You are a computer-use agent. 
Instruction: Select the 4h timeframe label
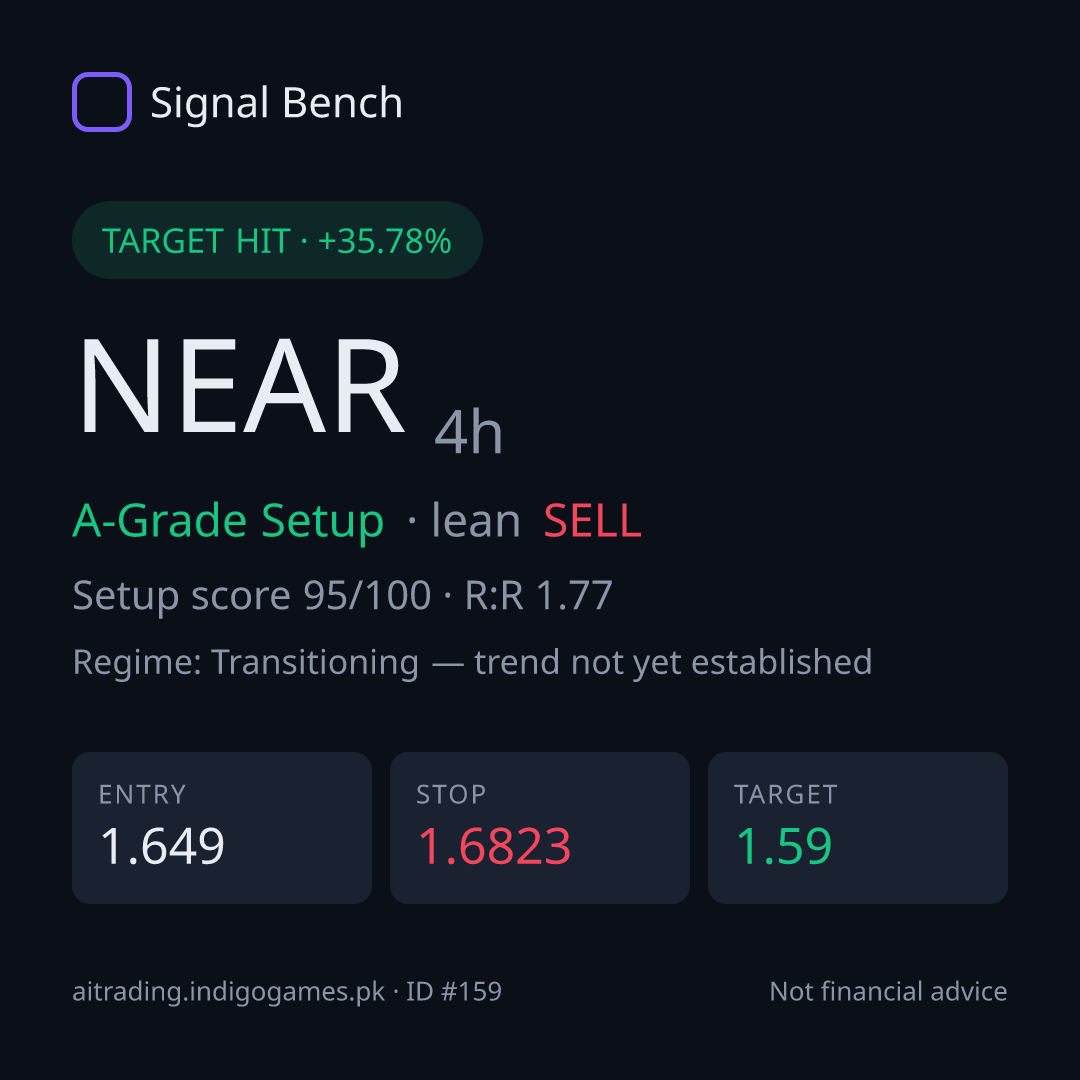pos(468,432)
